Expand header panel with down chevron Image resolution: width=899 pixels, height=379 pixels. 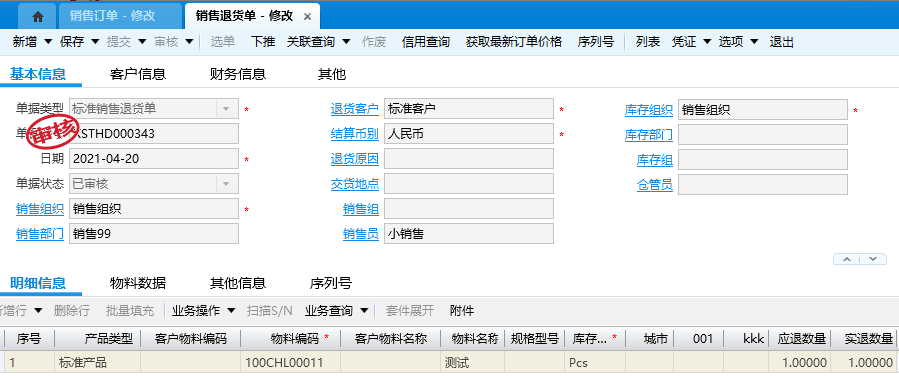873,259
